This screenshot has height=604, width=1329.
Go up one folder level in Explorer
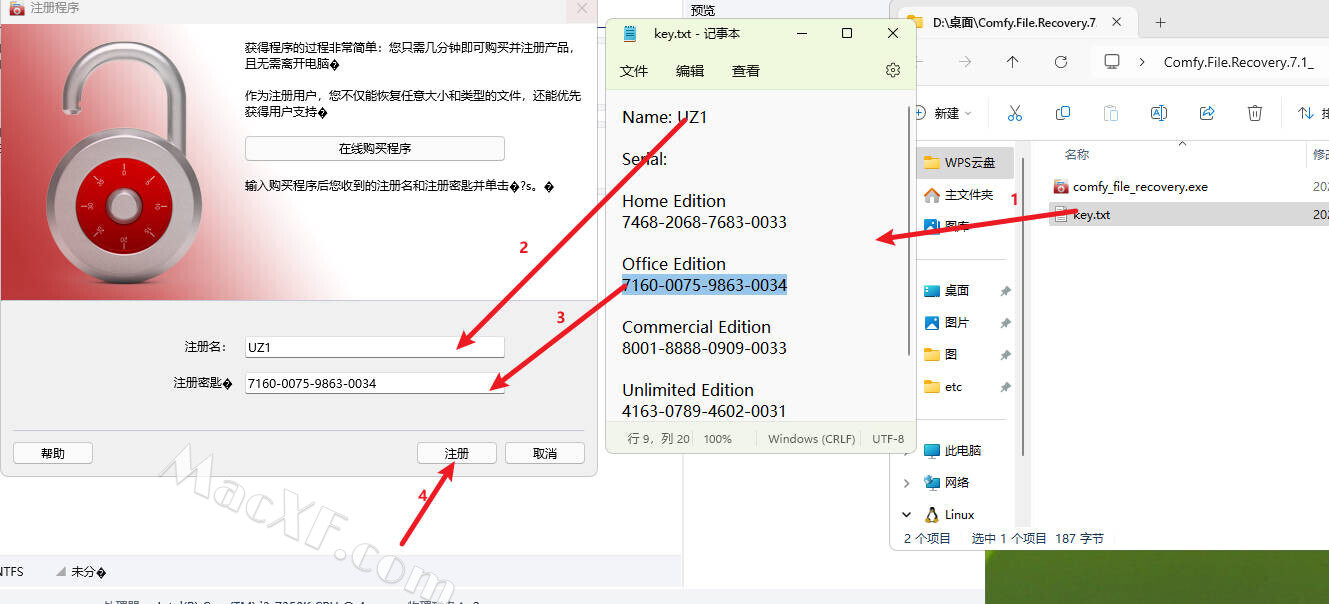1013,62
